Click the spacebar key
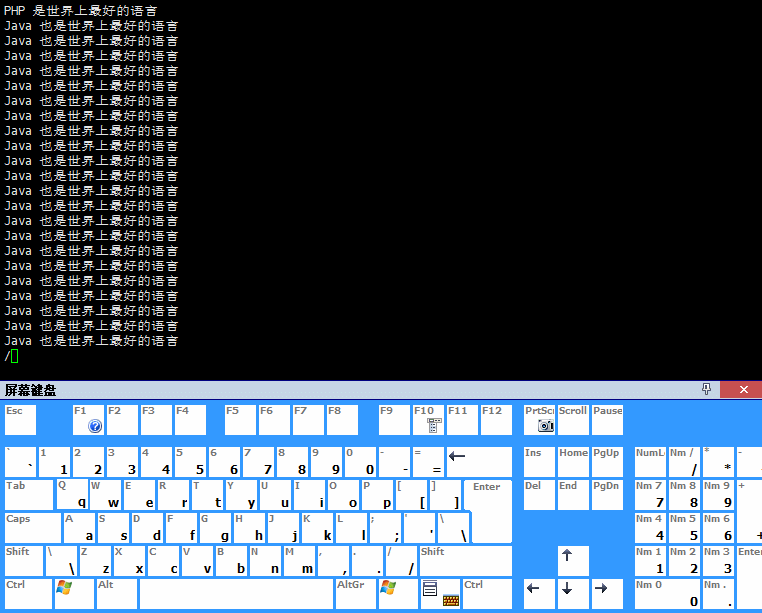 point(236,594)
